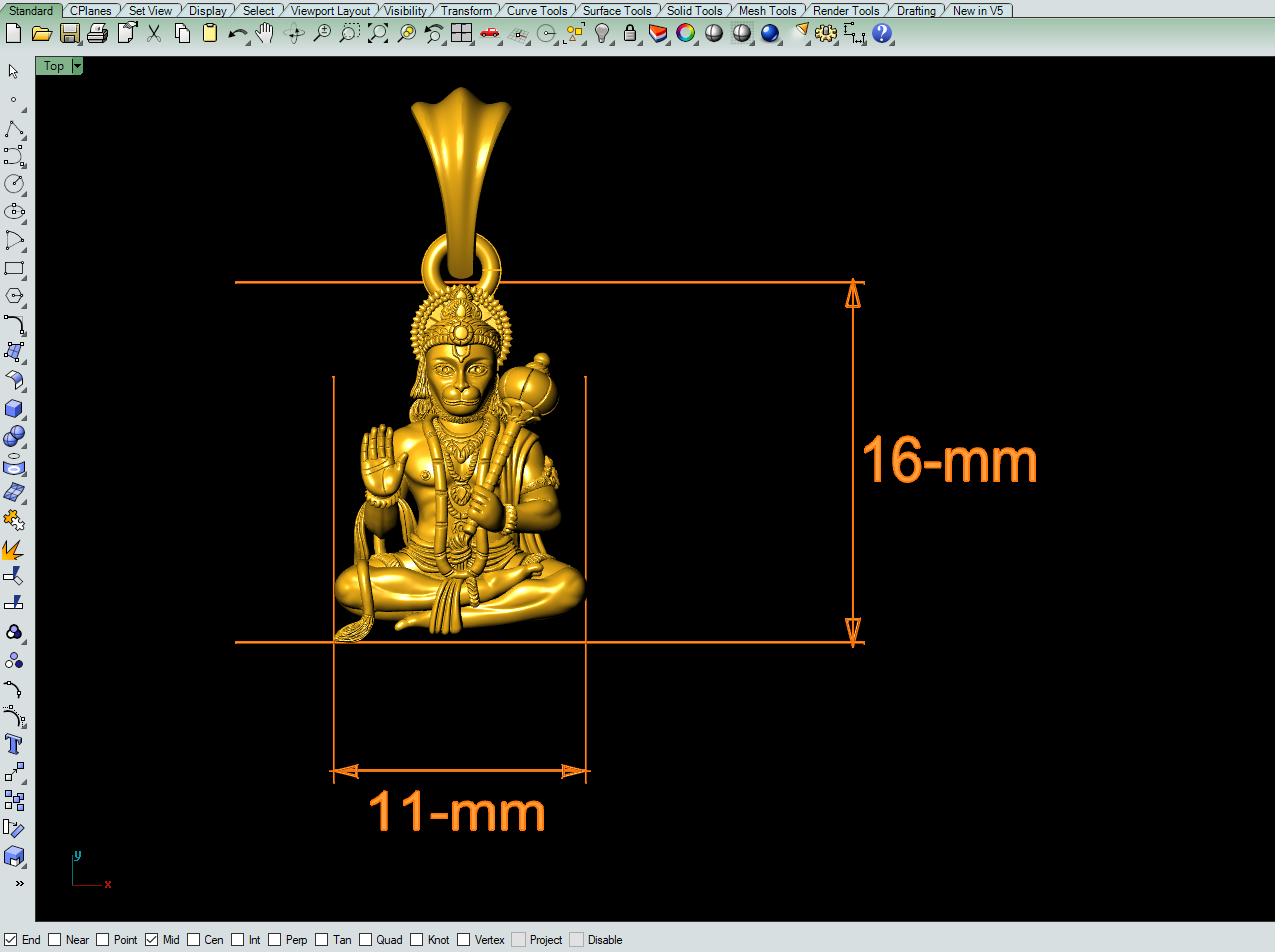
Task: Enable the Vertex osnap checkbox
Action: [x=464, y=940]
